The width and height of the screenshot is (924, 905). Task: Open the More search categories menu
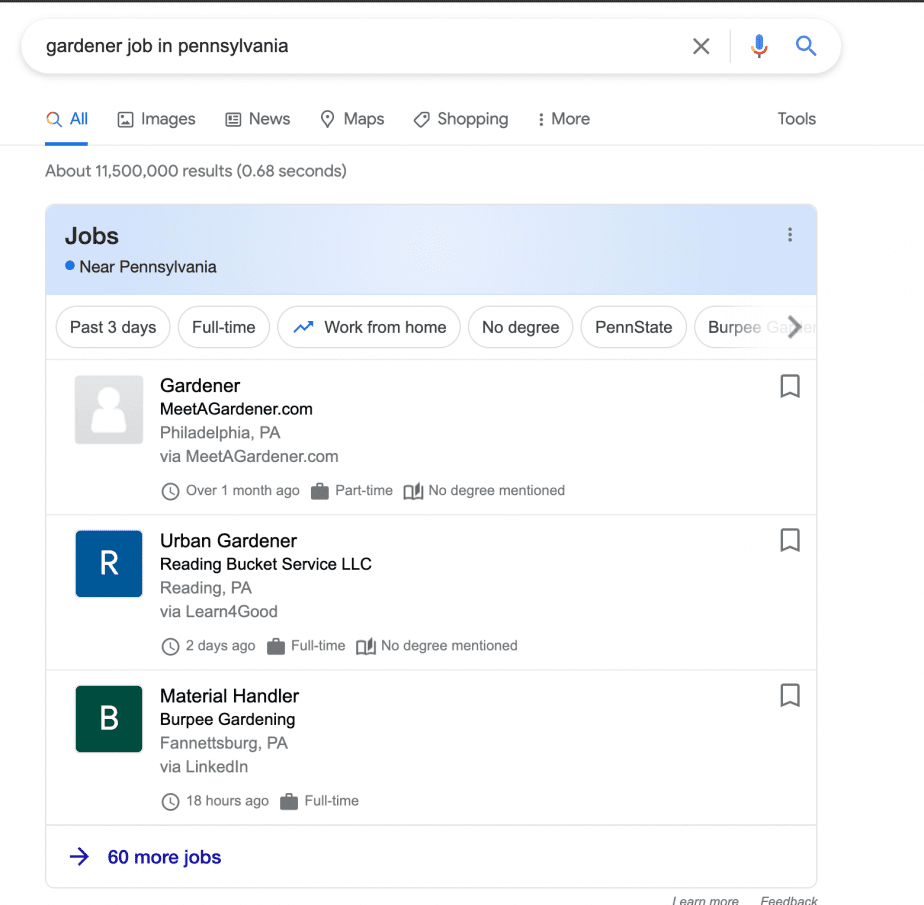(563, 119)
